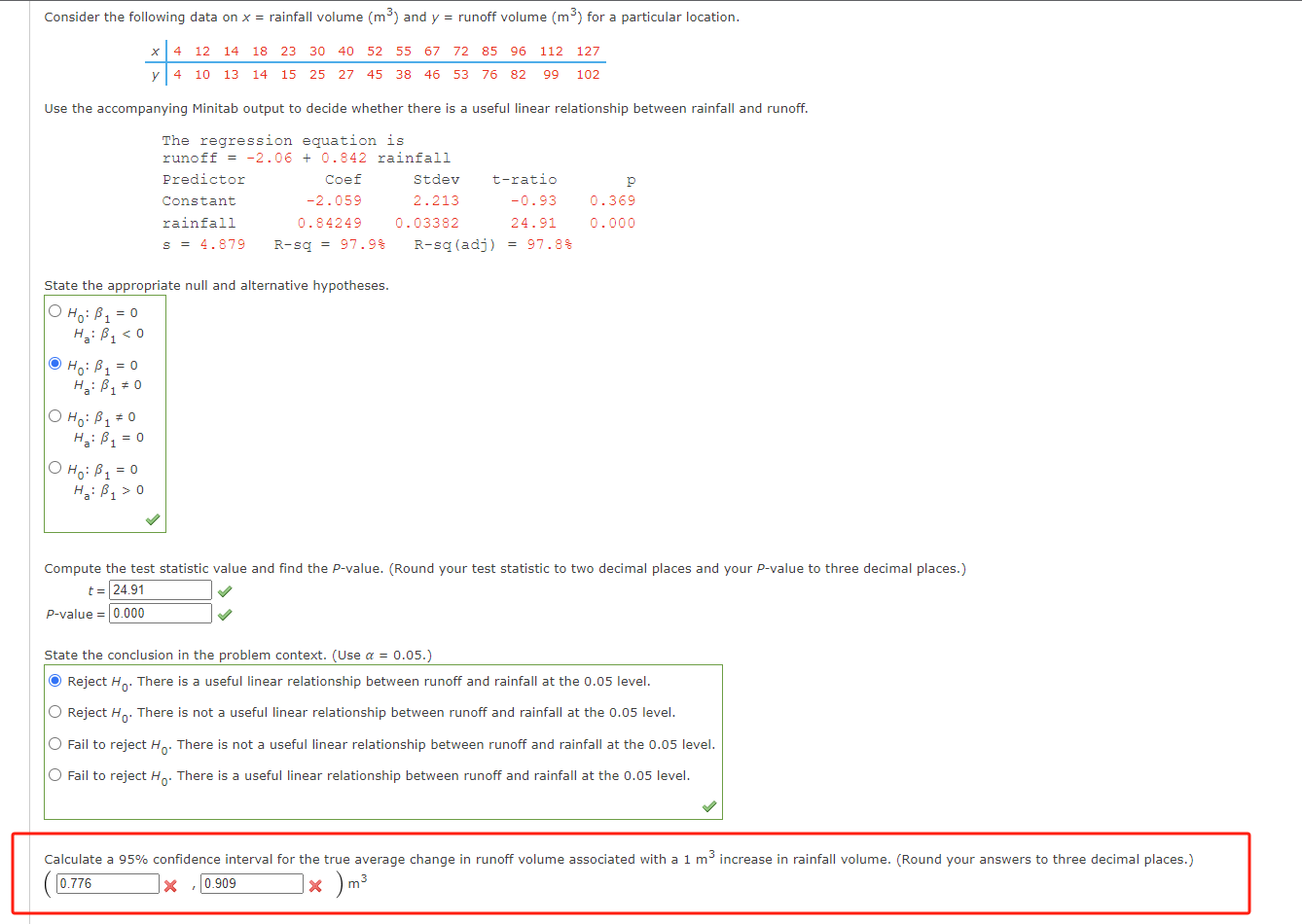The height and width of the screenshot is (924, 1302).
Task: Select hypothesis option with Ha: β1 < 0
Action: tap(54, 310)
